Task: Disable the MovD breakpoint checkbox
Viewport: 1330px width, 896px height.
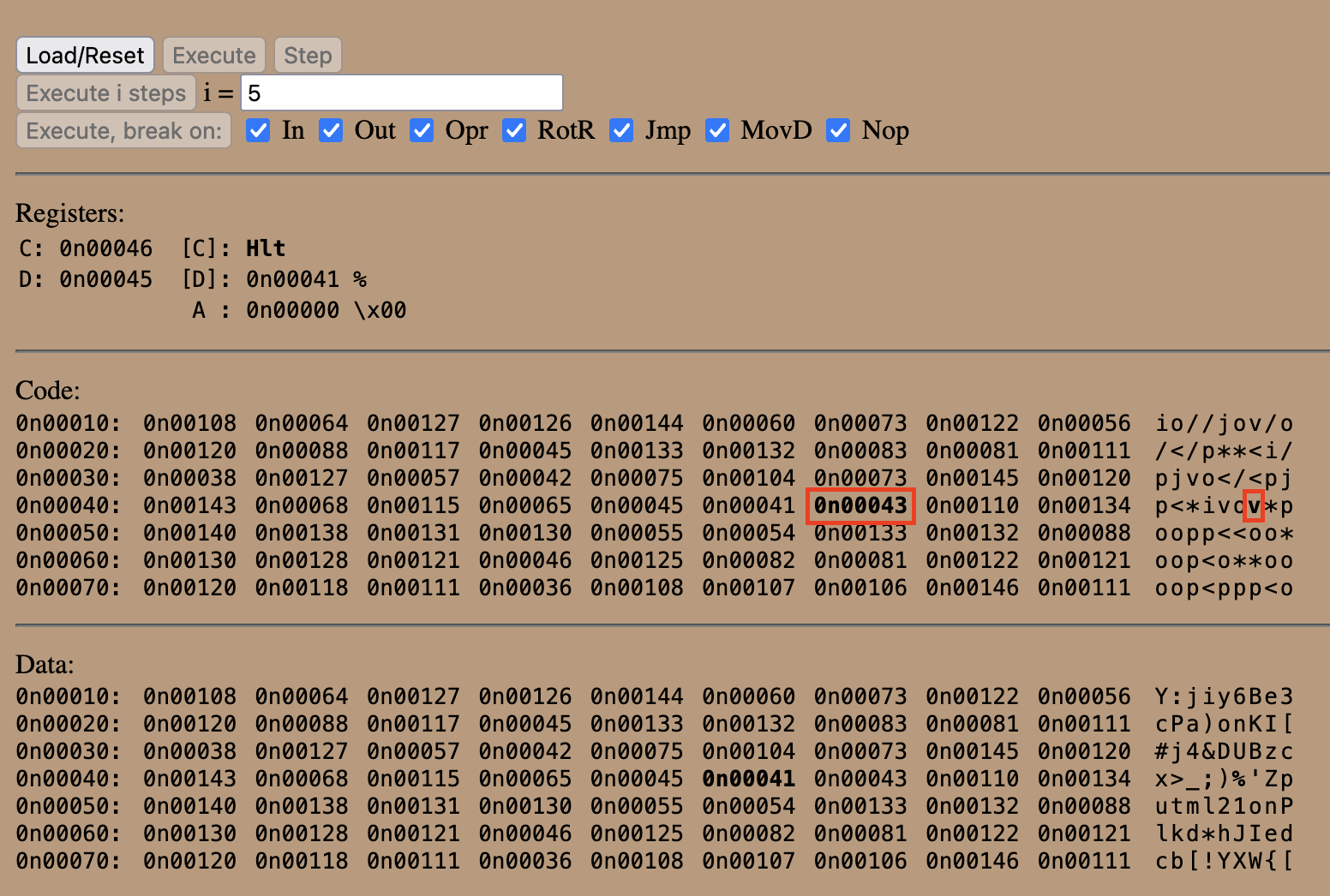Action: pos(717,130)
